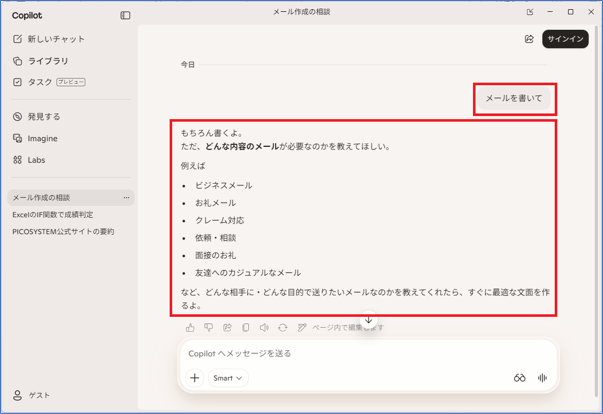
Task: Open the ExcelのIF関数で成績判定 chat
Action: (x=53, y=214)
